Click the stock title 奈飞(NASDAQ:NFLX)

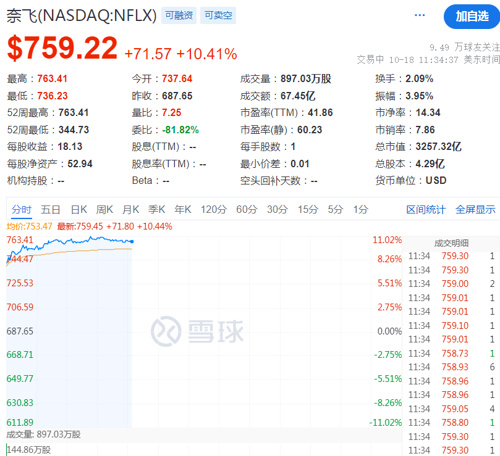pos(82,16)
